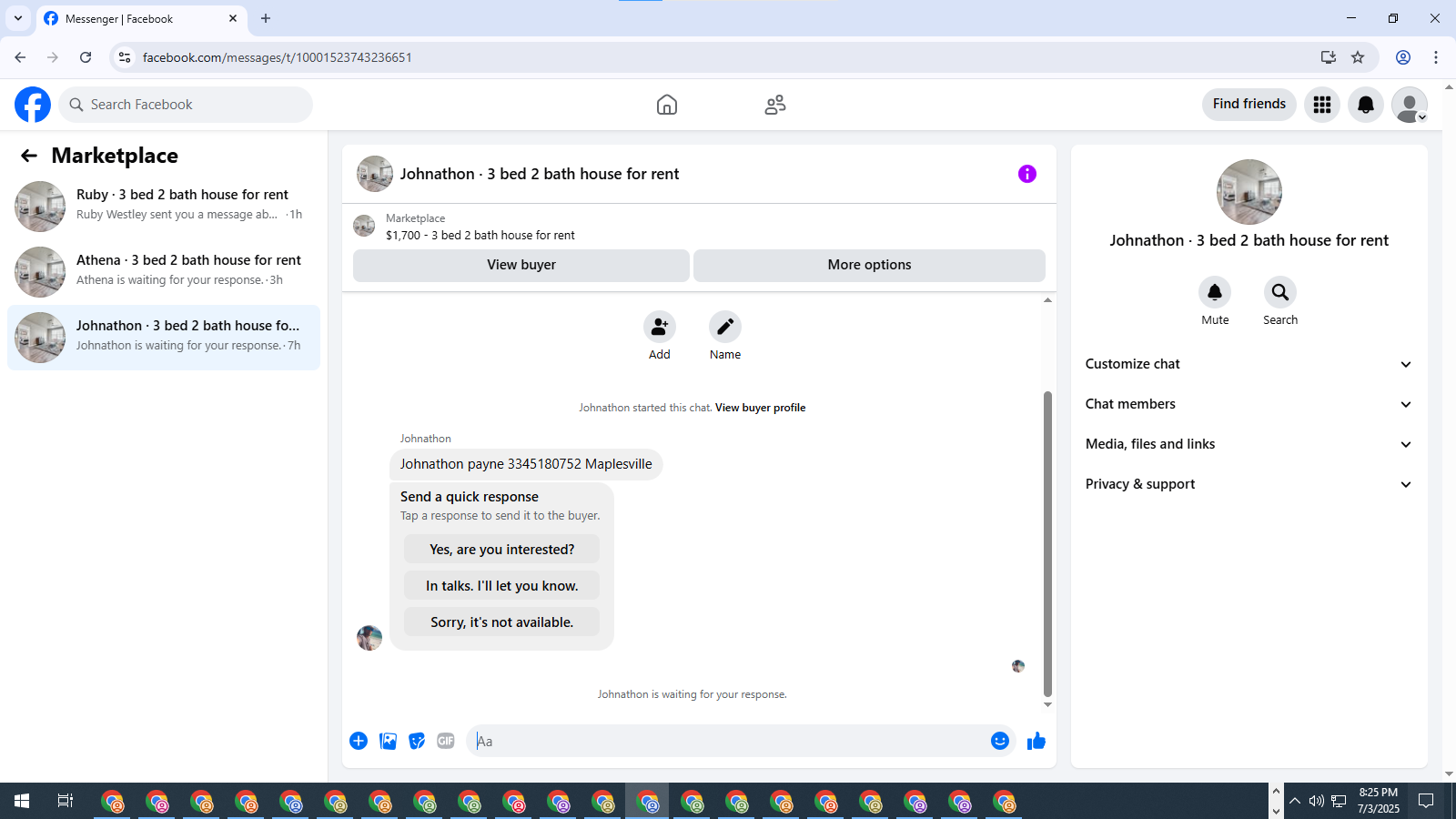Open the Friends icon in top navigation

coord(775,105)
